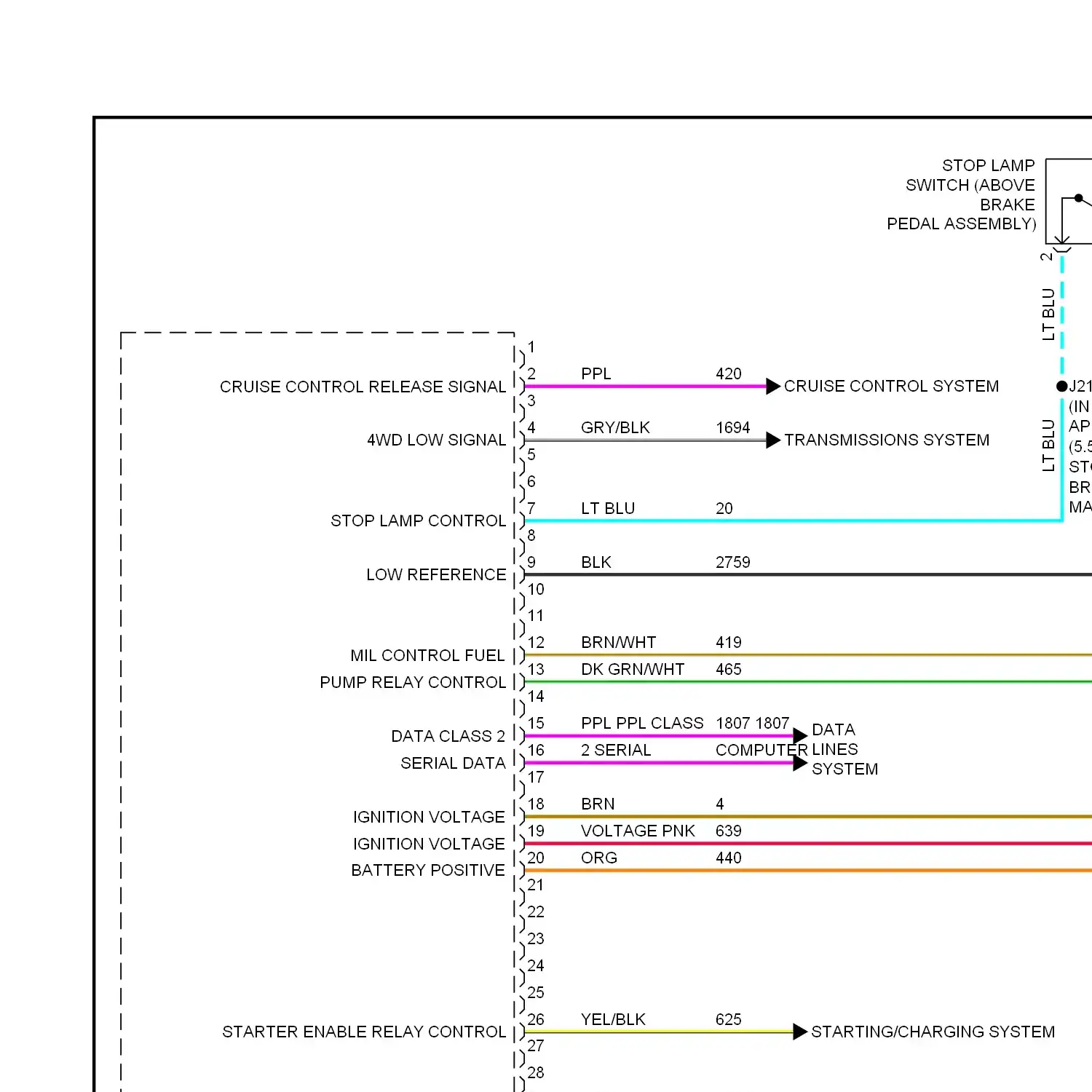Click the BATTERY POSITIVE label
Screen dimensions: 1092x1092
click(x=427, y=870)
